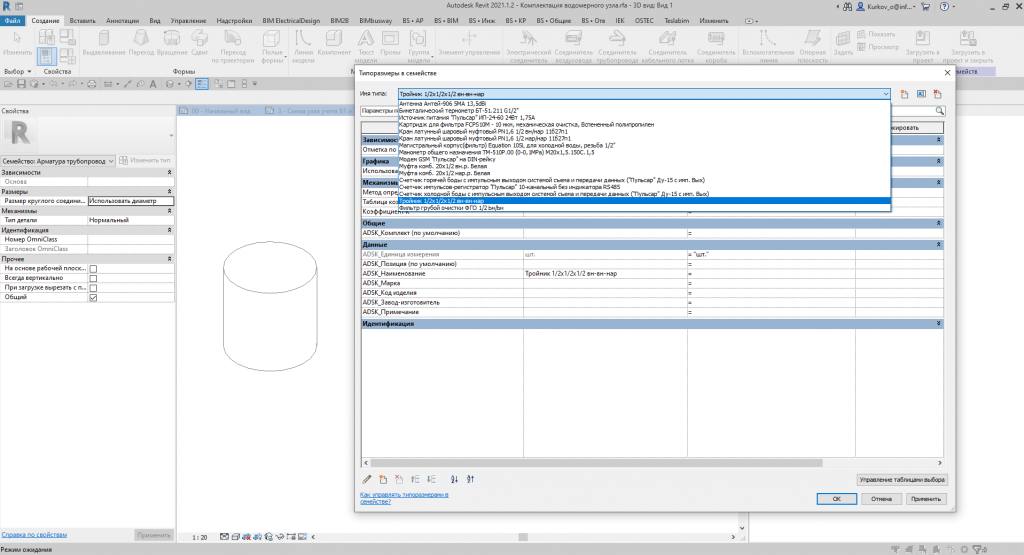Click the dialog's horizontal scrollbar
Viewport: 1024px width, 555px height.
tap(596, 463)
